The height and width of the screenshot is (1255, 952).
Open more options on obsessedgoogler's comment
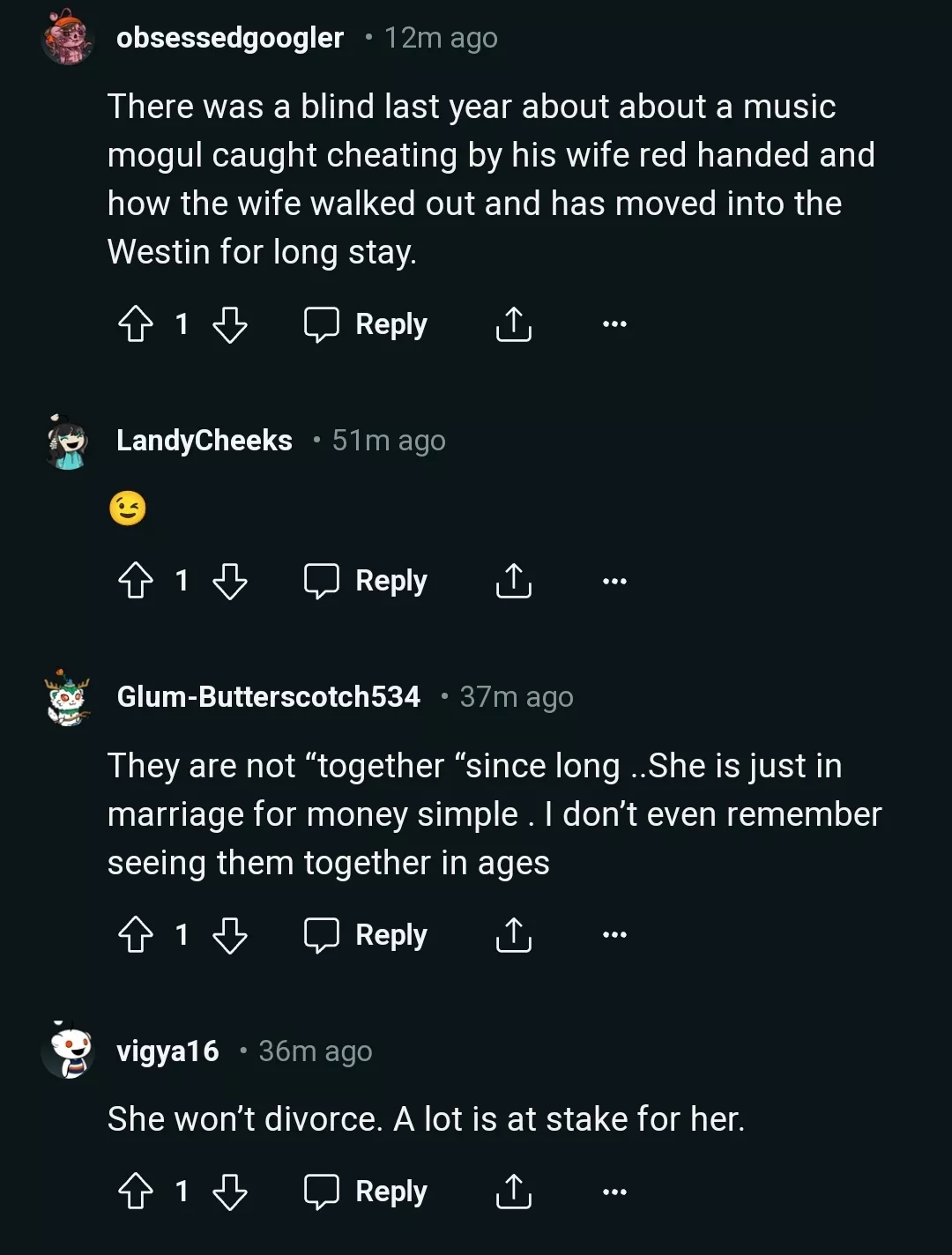pyautogui.click(x=614, y=323)
